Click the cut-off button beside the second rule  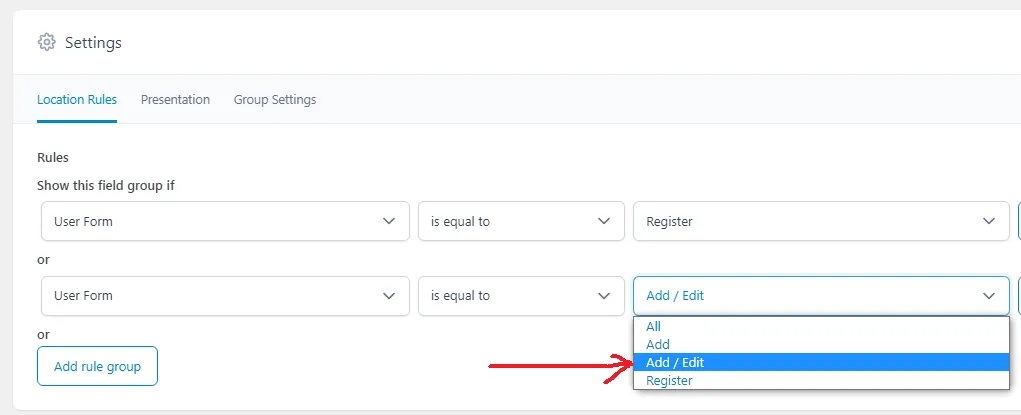pos(1019,296)
